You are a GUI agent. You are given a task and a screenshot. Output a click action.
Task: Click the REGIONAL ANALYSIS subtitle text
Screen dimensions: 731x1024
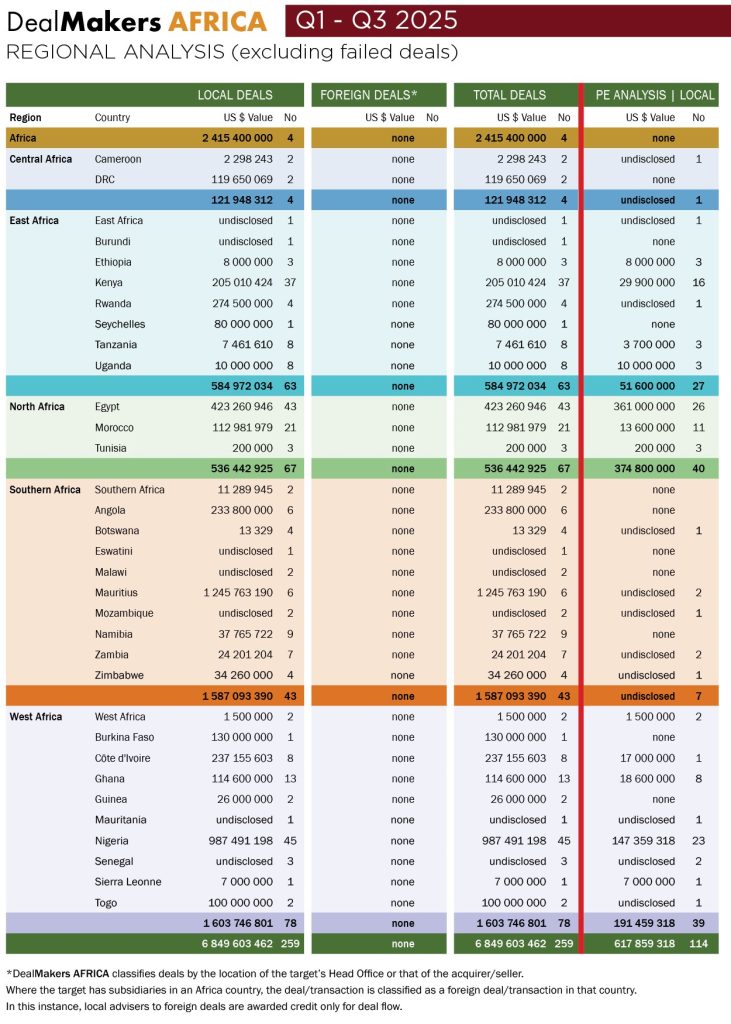tap(232, 51)
